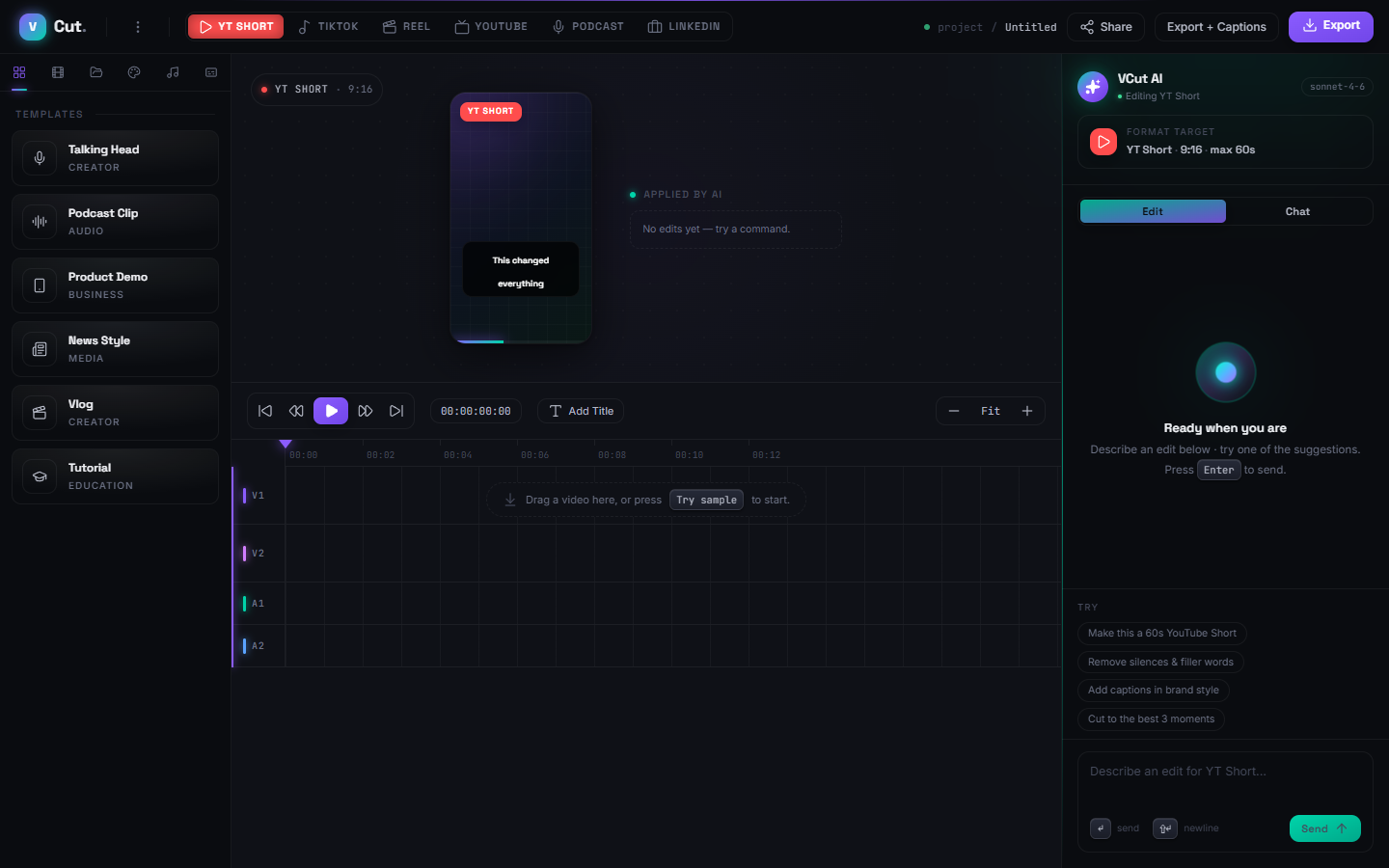Click the fast-forward playback button

pos(366,411)
